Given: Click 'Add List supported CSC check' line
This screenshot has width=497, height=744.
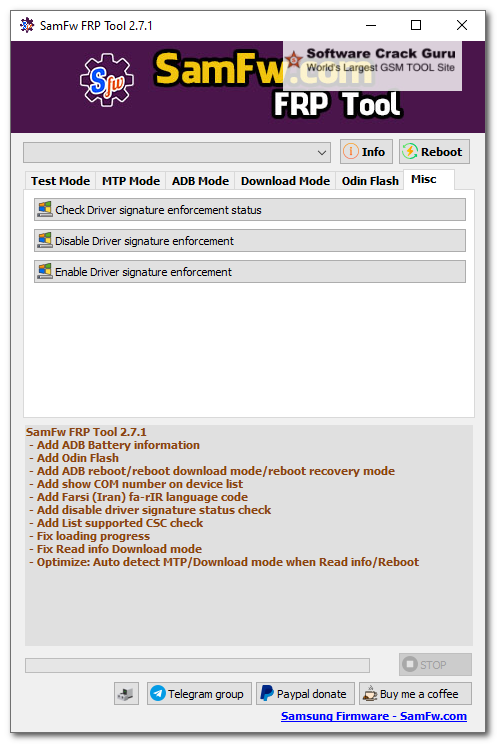Looking at the screenshot, I should pyautogui.click(x=116, y=523).
